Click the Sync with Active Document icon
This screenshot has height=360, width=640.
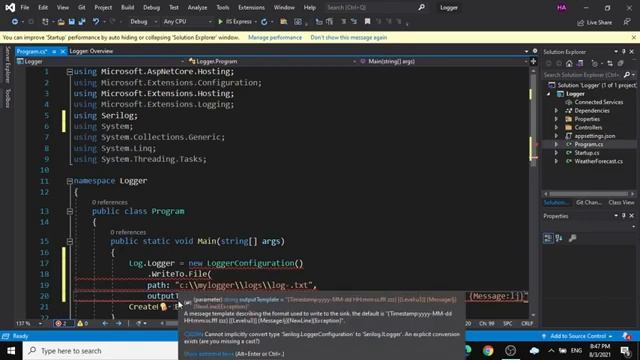coord(610,64)
